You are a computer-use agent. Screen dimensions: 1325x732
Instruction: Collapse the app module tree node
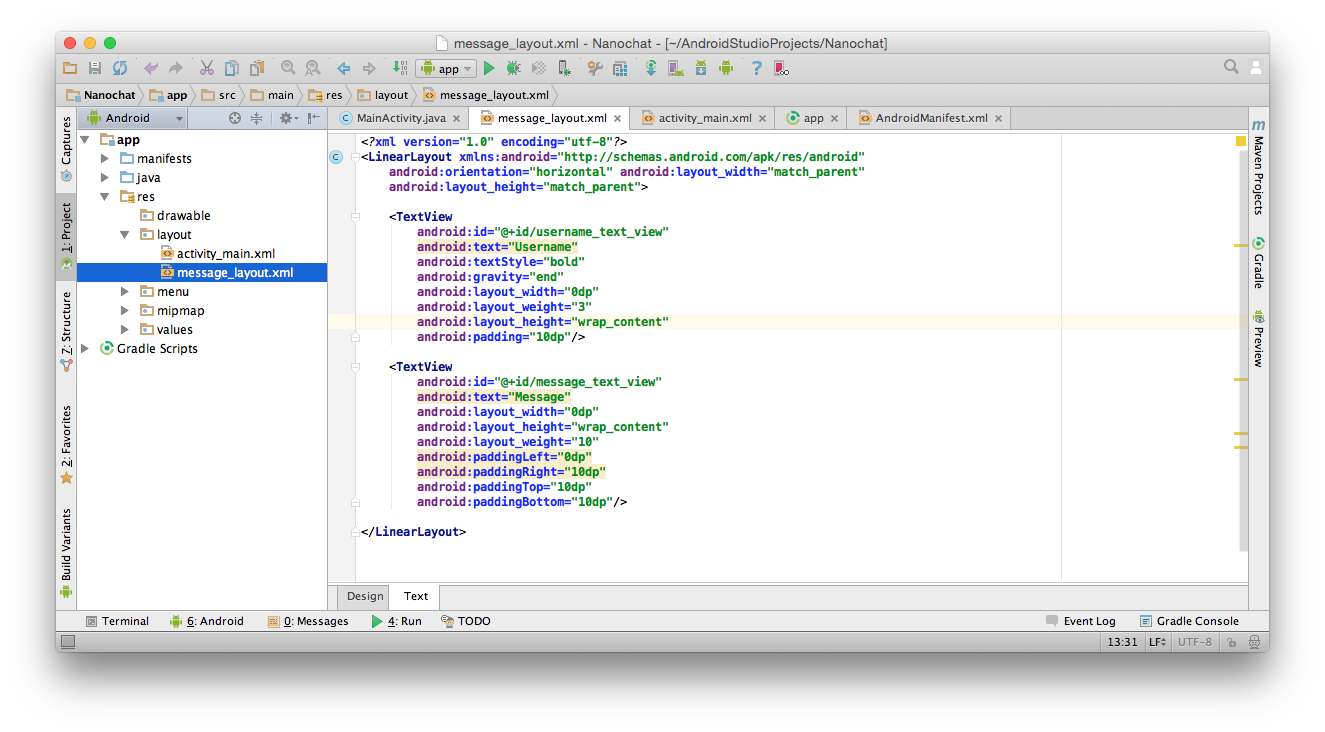coord(85,140)
